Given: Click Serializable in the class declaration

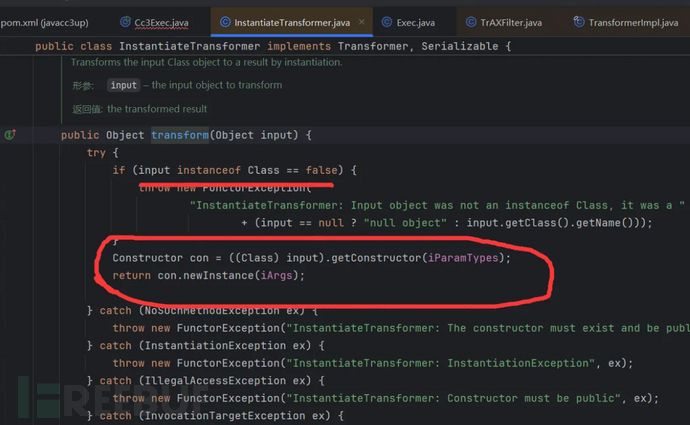Looking at the screenshot, I should coord(457,46).
